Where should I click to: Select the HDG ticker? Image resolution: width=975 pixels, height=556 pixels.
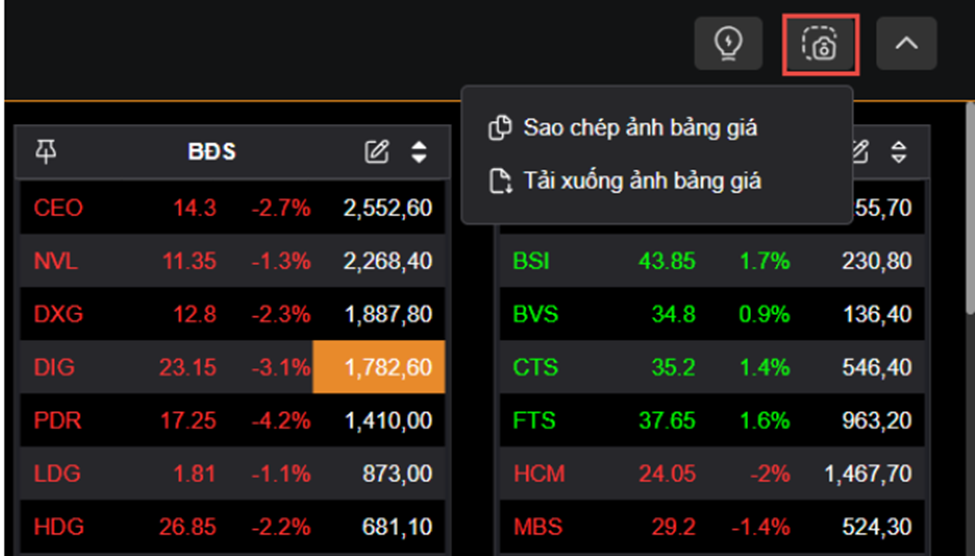click(58, 527)
